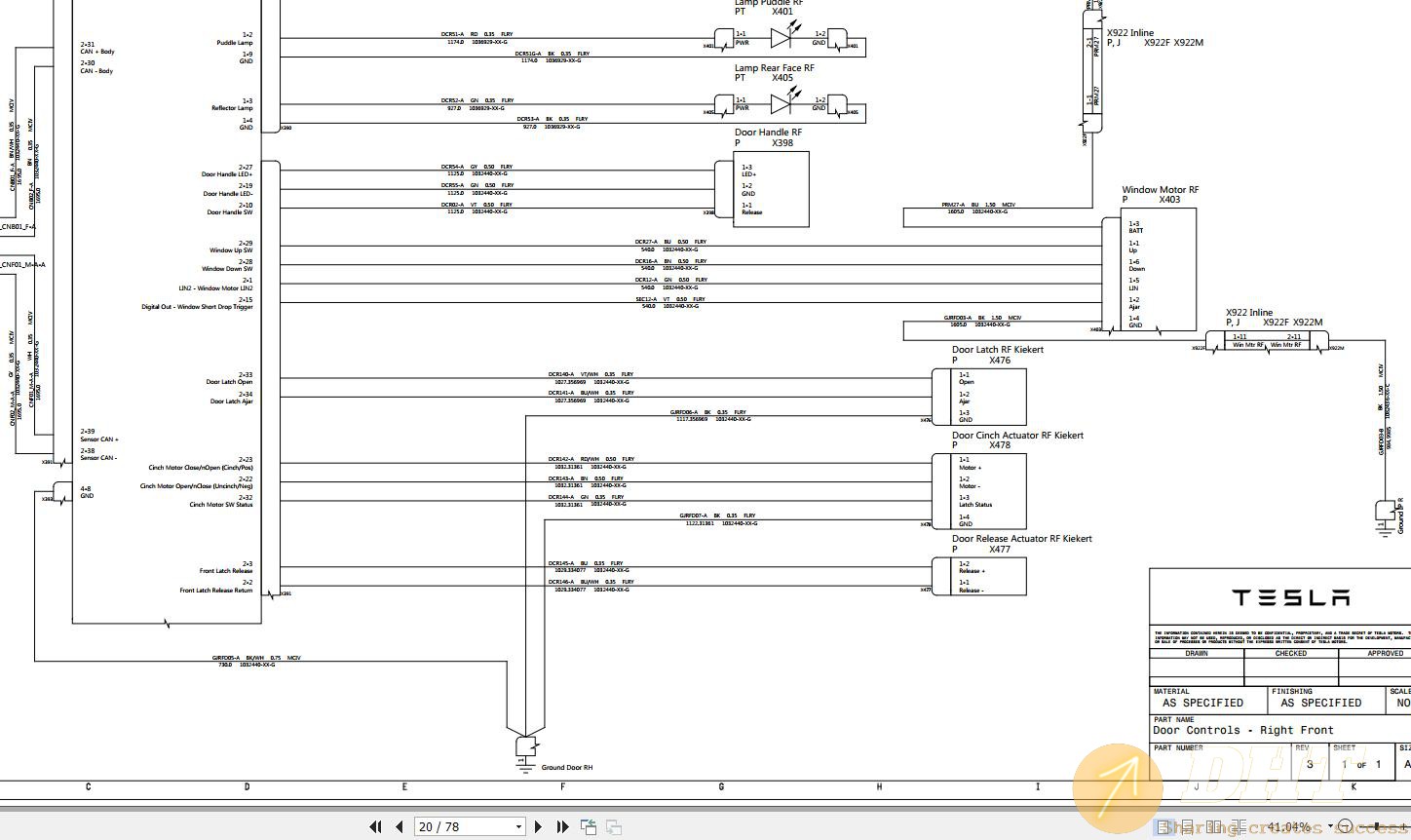
Task: Click wire label 'PRM27-A BU 1.50 MCIV'
Action: pyautogui.click(x=978, y=205)
